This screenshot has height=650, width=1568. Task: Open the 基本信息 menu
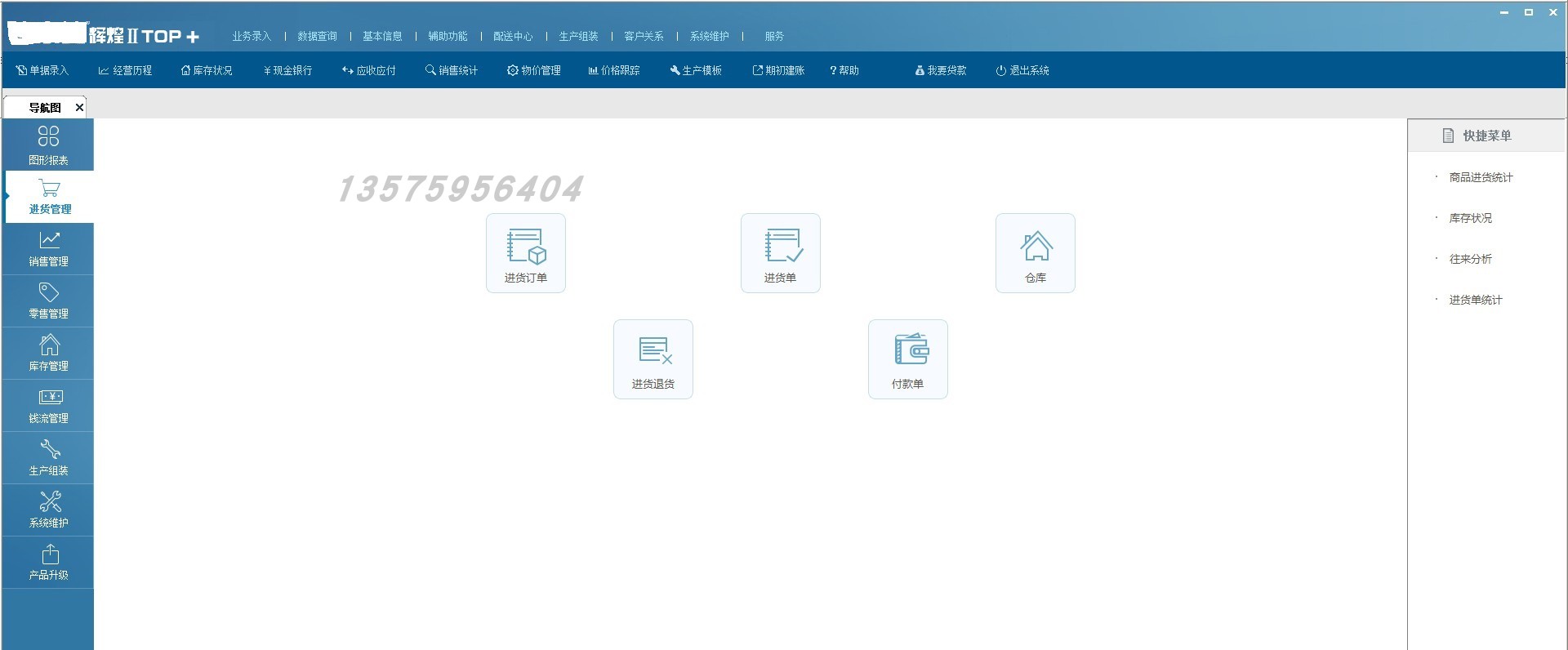click(382, 37)
